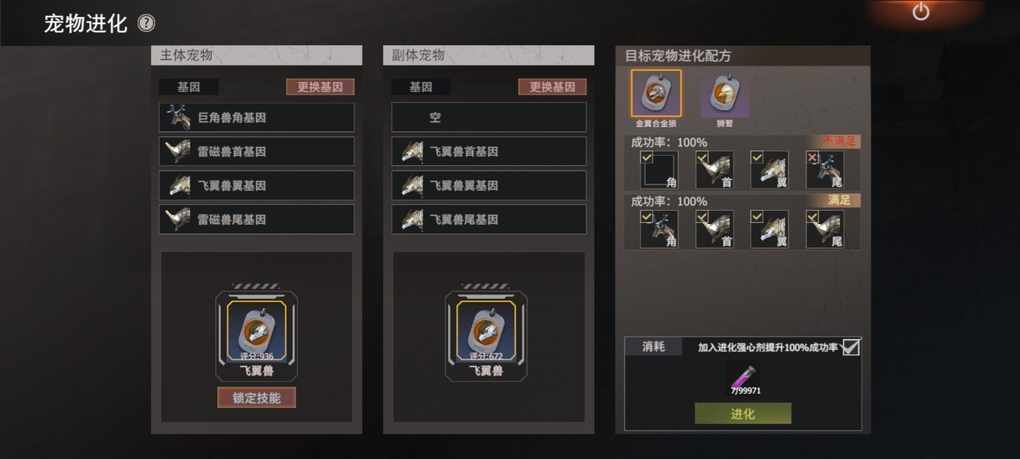
Task: Select the gold-framed target pet badge
Action: coord(656,94)
